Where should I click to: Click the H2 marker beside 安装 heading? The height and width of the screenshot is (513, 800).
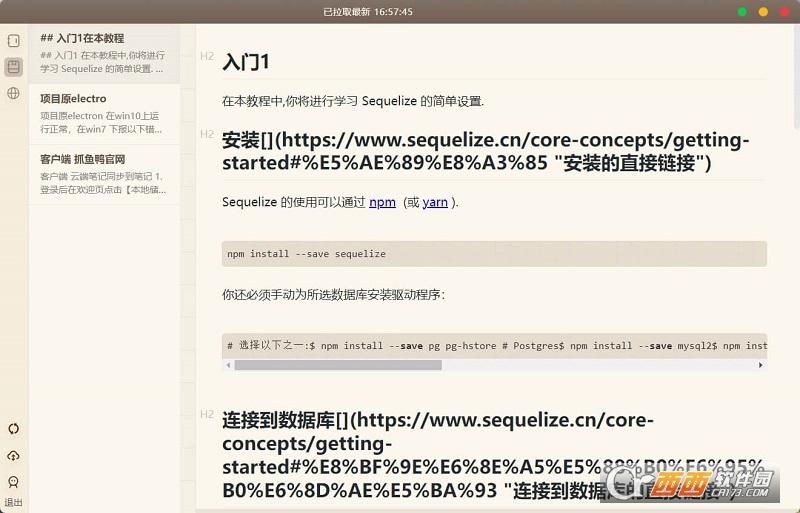point(207,134)
